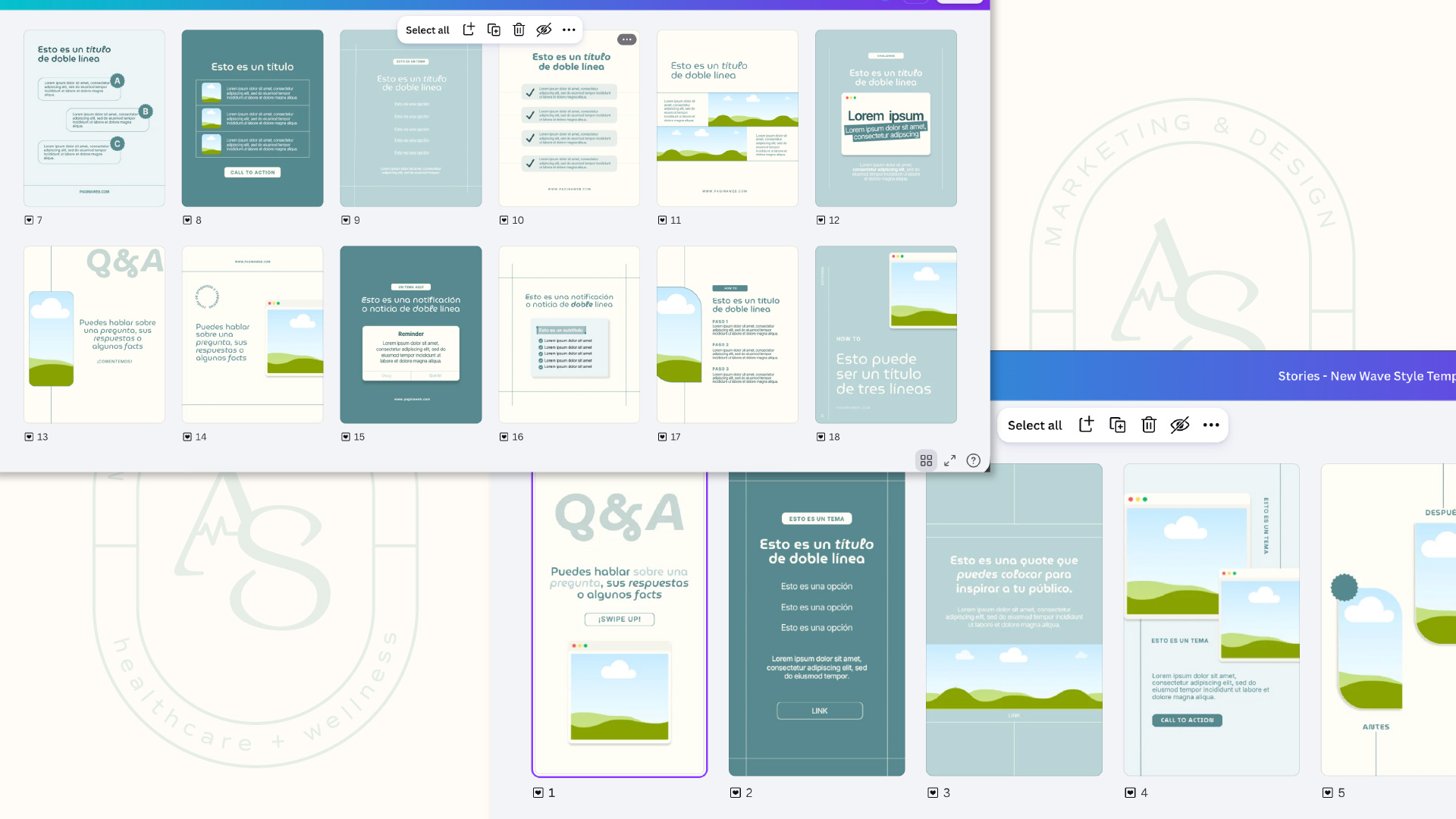1456x819 pixels.
Task: Click Select all in the Stories window
Action: pyautogui.click(x=1034, y=425)
